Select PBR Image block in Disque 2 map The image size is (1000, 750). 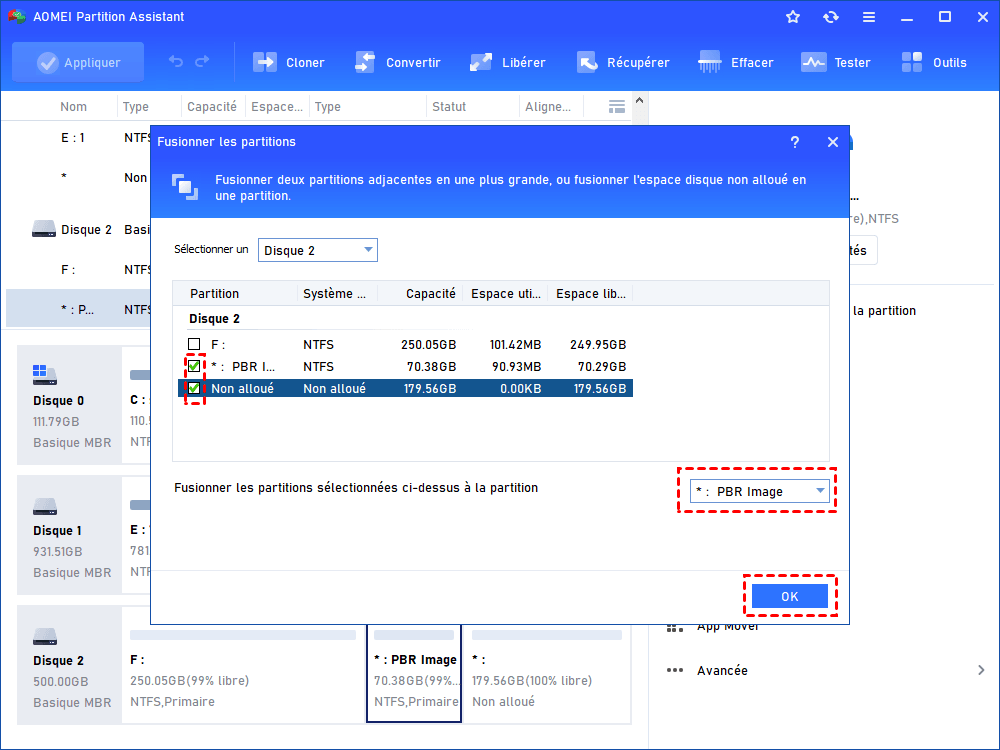tap(414, 673)
